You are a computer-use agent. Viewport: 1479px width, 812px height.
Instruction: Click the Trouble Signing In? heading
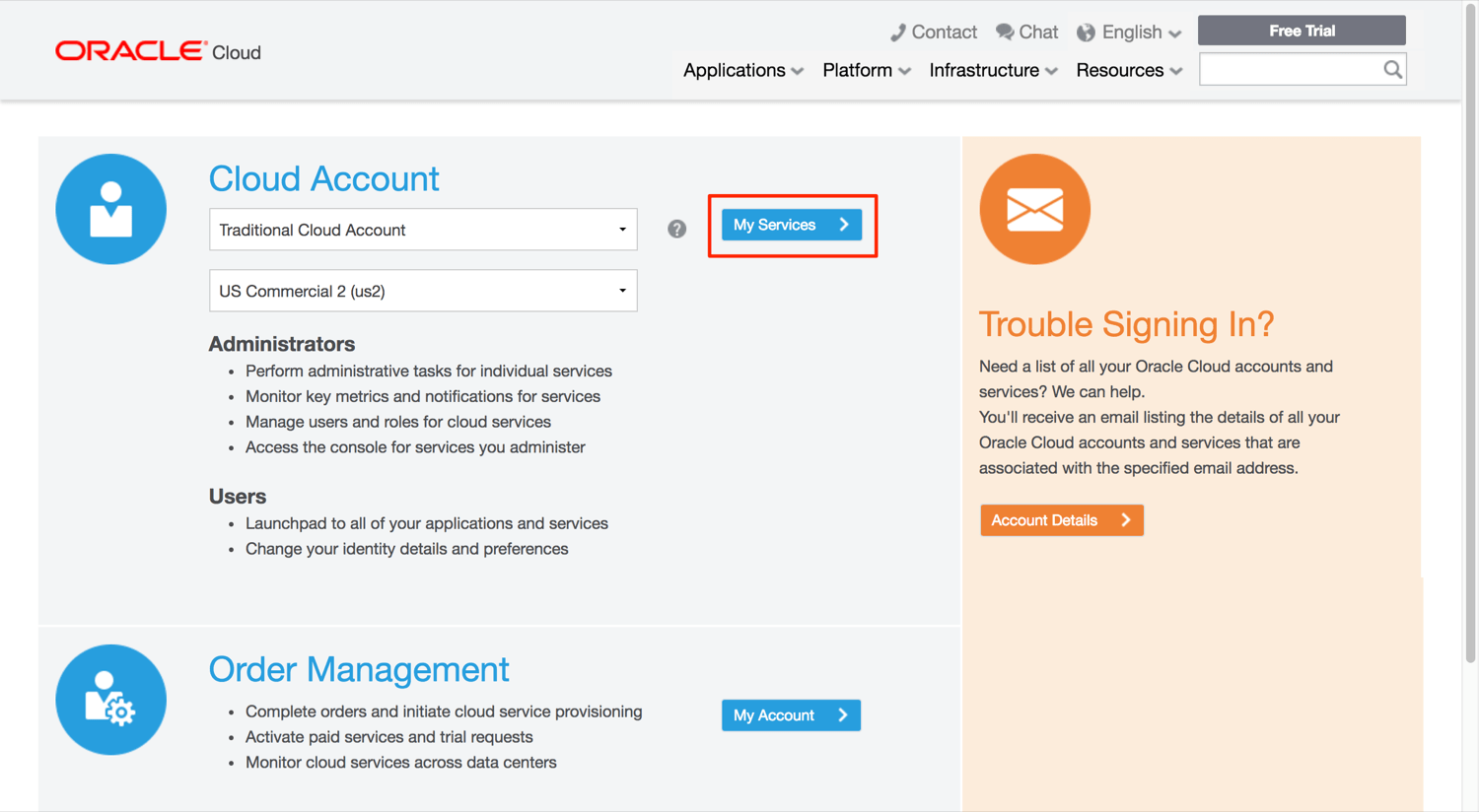click(1126, 324)
